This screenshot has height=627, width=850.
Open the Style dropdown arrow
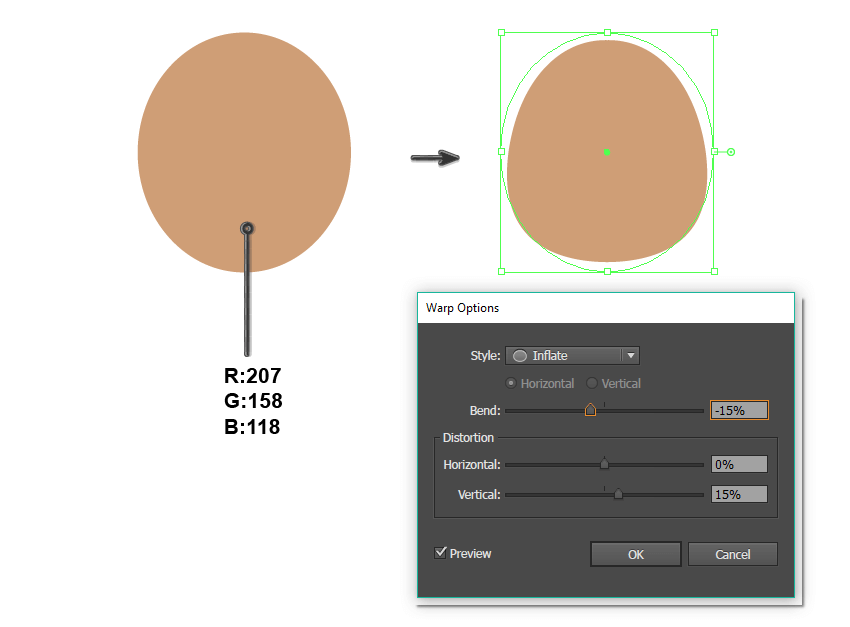pos(630,355)
